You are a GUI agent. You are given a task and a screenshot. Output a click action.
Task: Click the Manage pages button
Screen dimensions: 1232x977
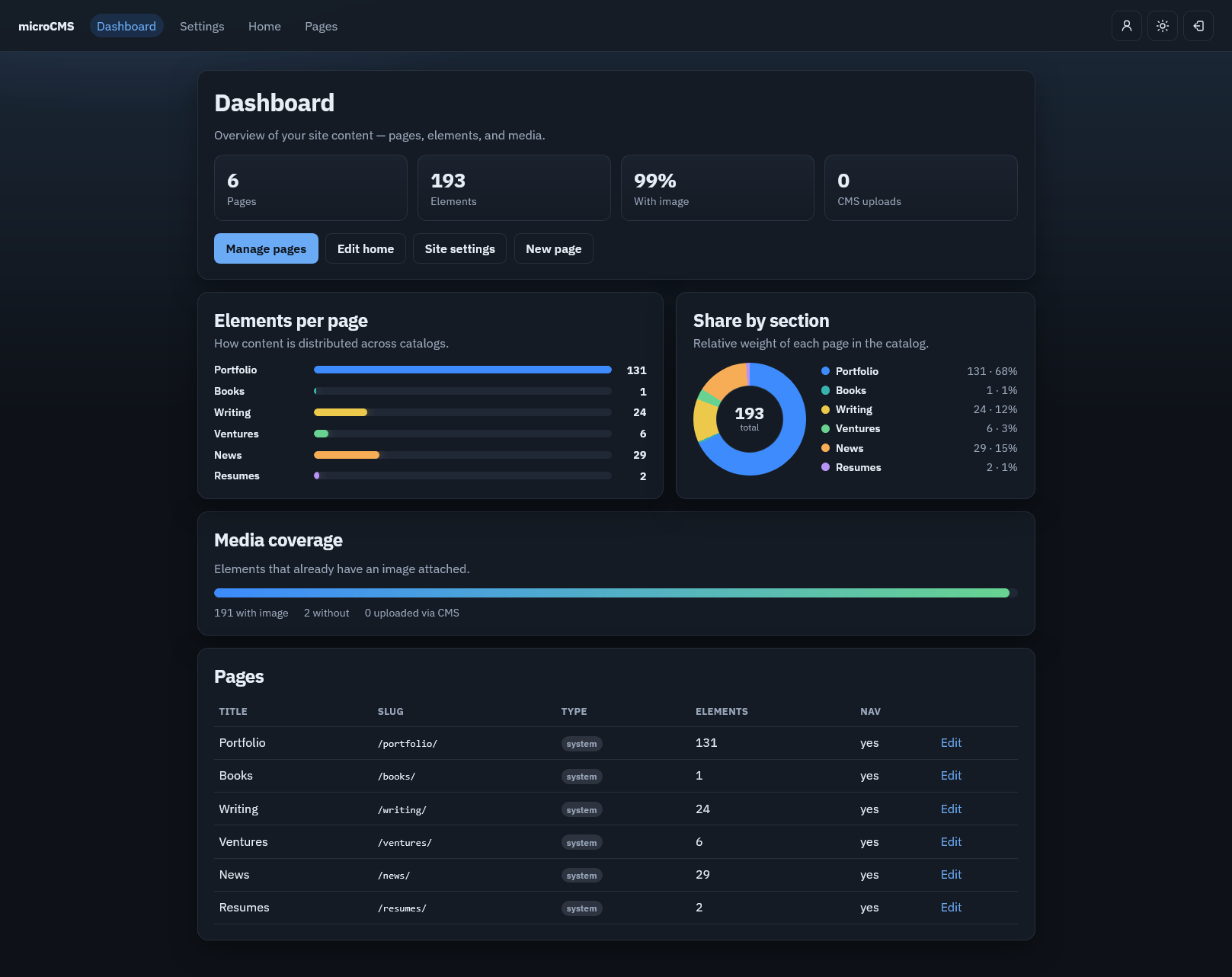266,248
